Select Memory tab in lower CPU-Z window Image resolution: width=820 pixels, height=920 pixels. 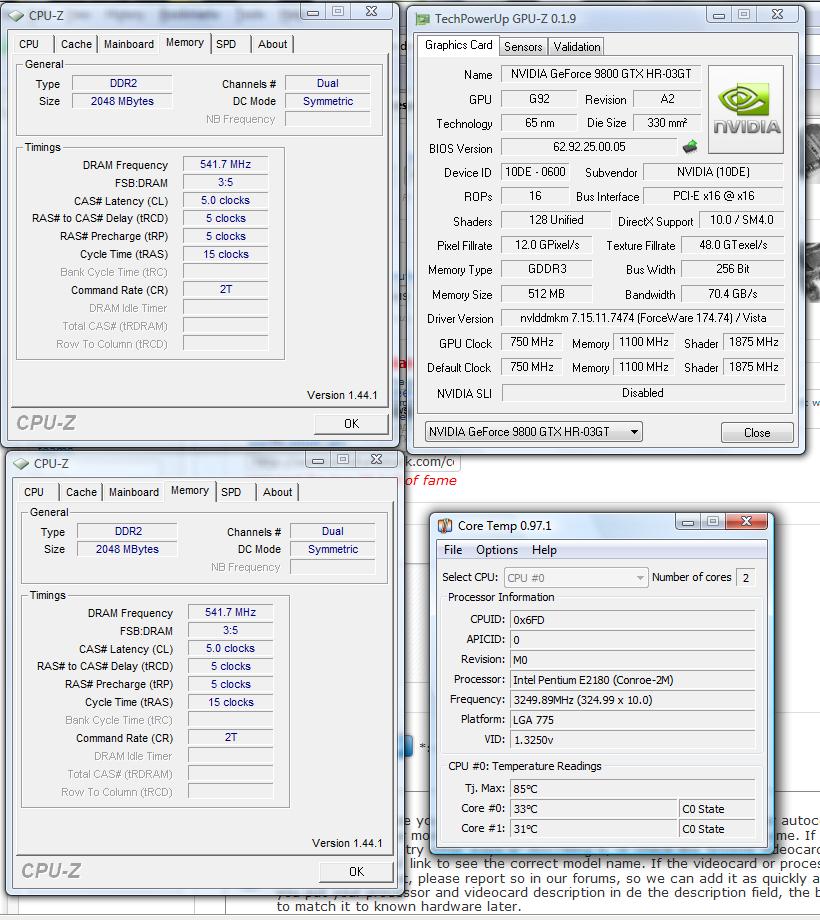click(189, 491)
